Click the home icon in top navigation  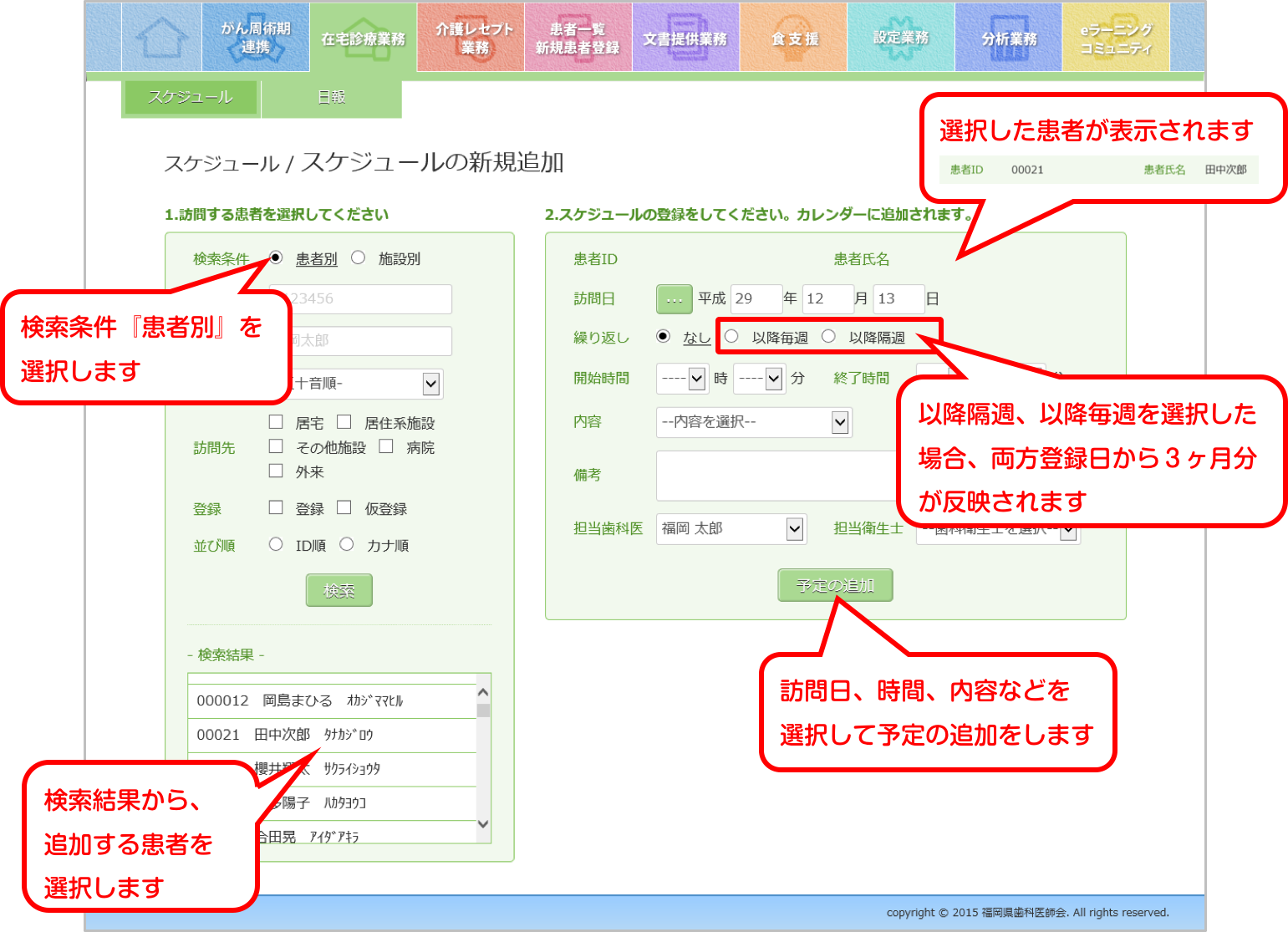coord(162,38)
